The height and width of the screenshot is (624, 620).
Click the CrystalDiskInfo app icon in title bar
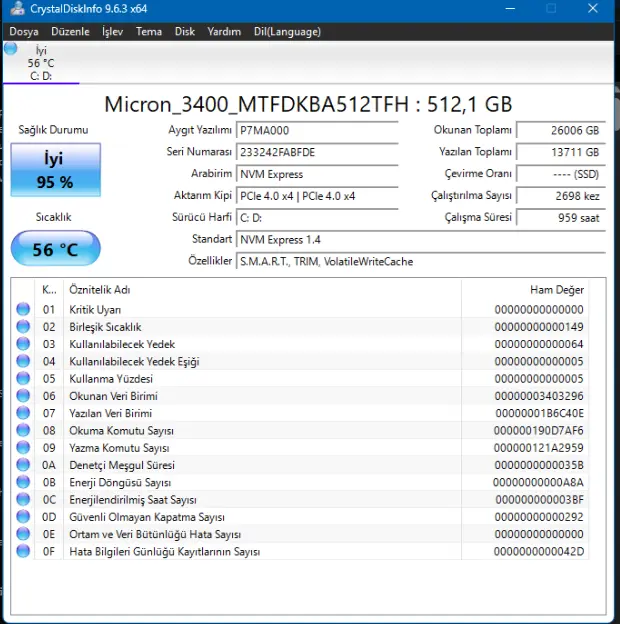click(x=18, y=8)
